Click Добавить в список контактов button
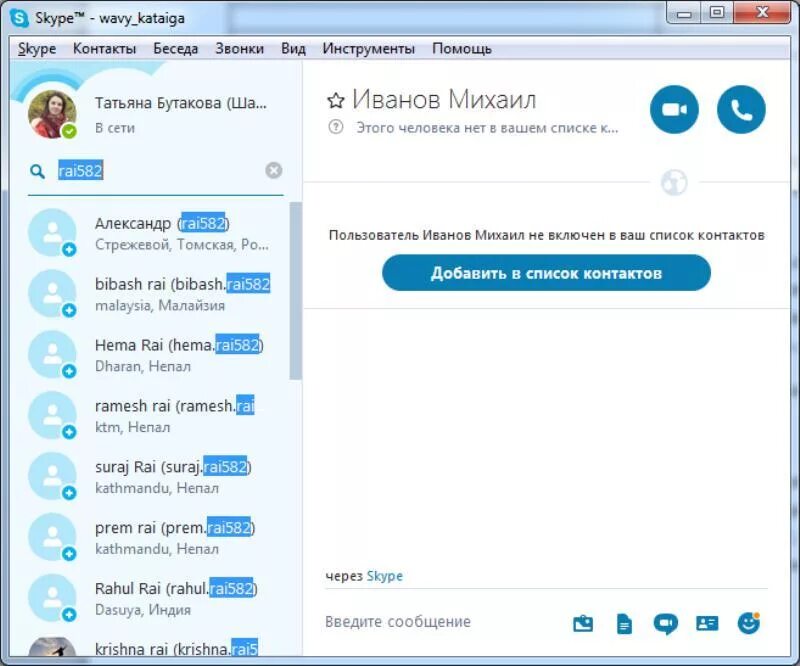The image size is (800, 666). coord(546,273)
